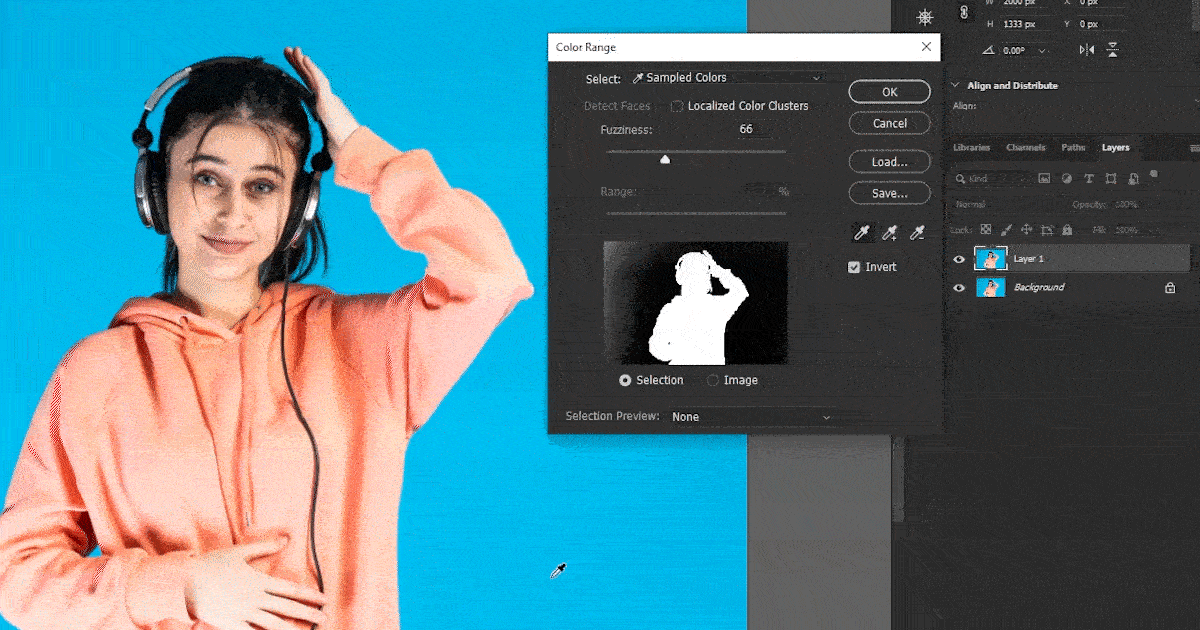The width and height of the screenshot is (1200, 630).
Task: Open the Sampled Colors dropdown
Action: (x=730, y=77)
